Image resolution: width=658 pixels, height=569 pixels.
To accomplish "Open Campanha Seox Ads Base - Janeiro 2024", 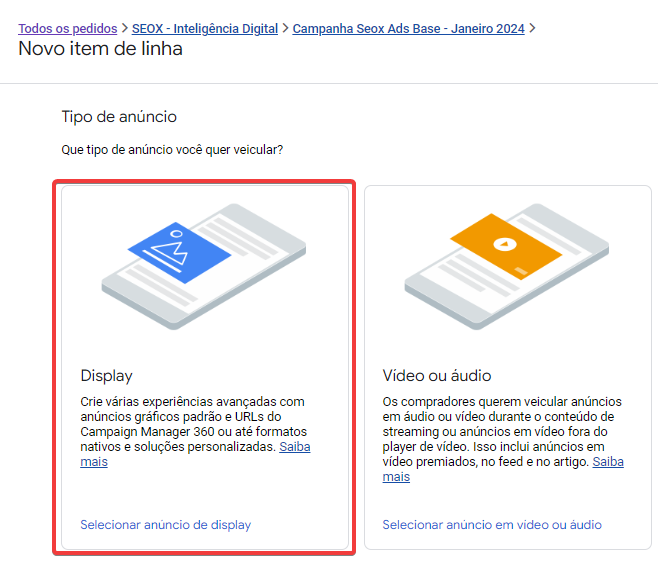I will (x=408, y=29).
